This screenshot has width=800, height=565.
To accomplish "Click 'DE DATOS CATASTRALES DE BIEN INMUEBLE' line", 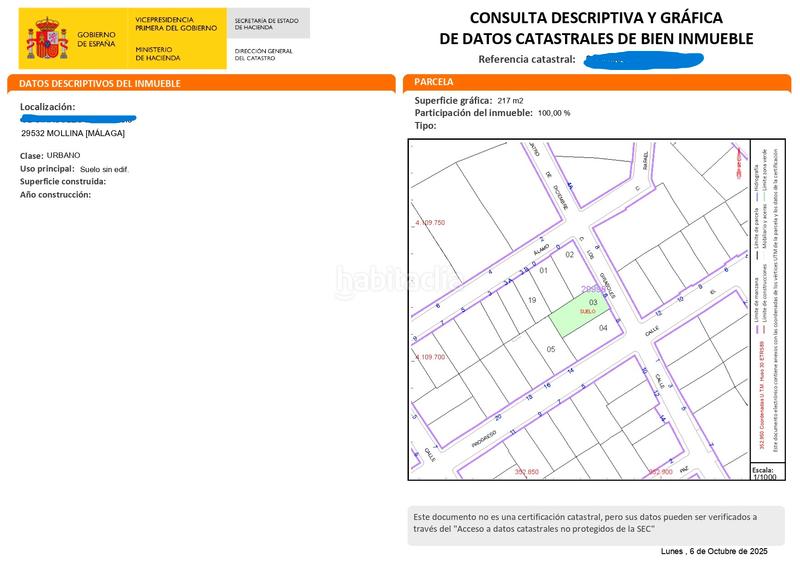I will 596,39.
